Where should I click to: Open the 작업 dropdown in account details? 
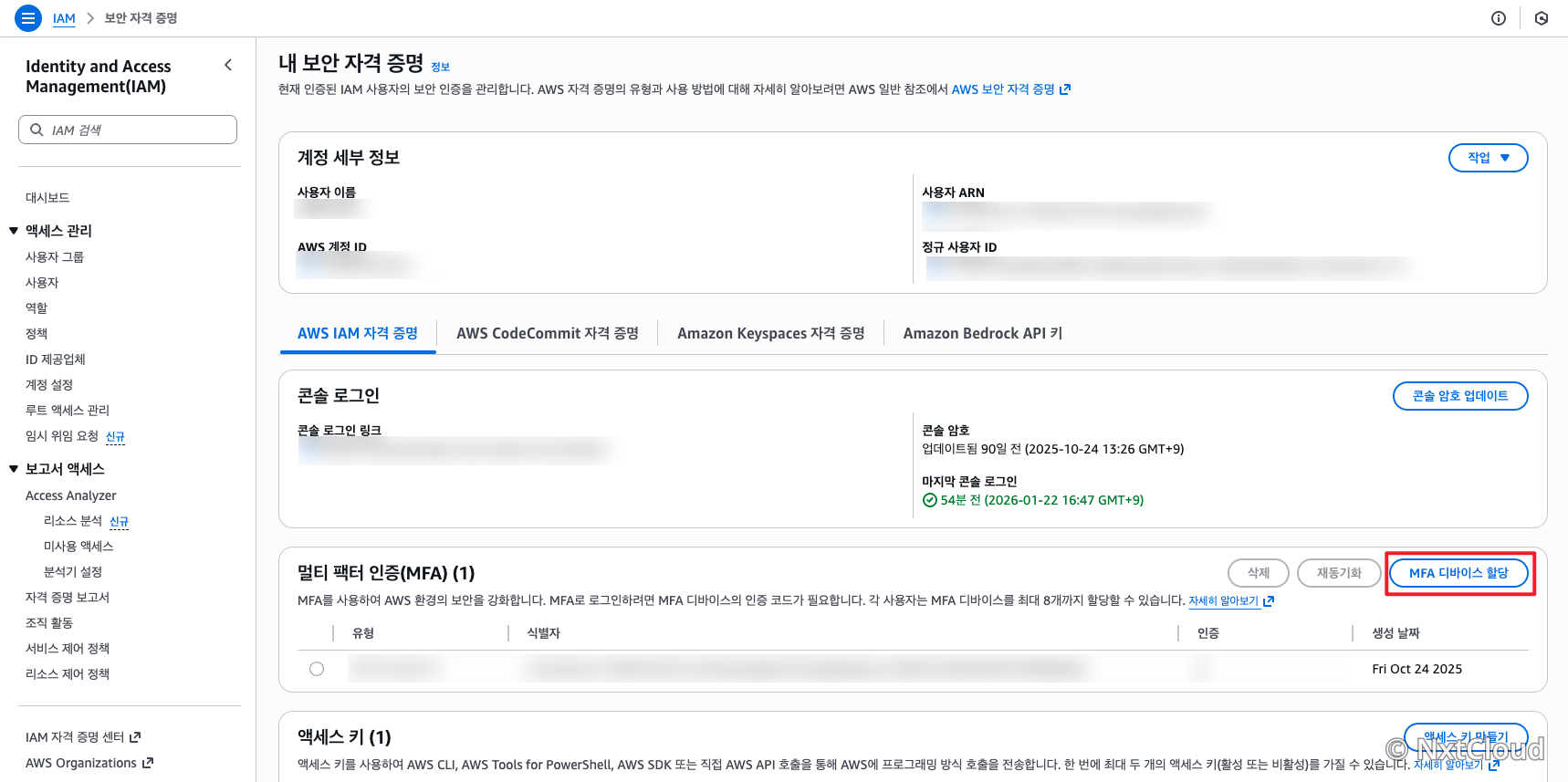click(x=1489, y=158)
